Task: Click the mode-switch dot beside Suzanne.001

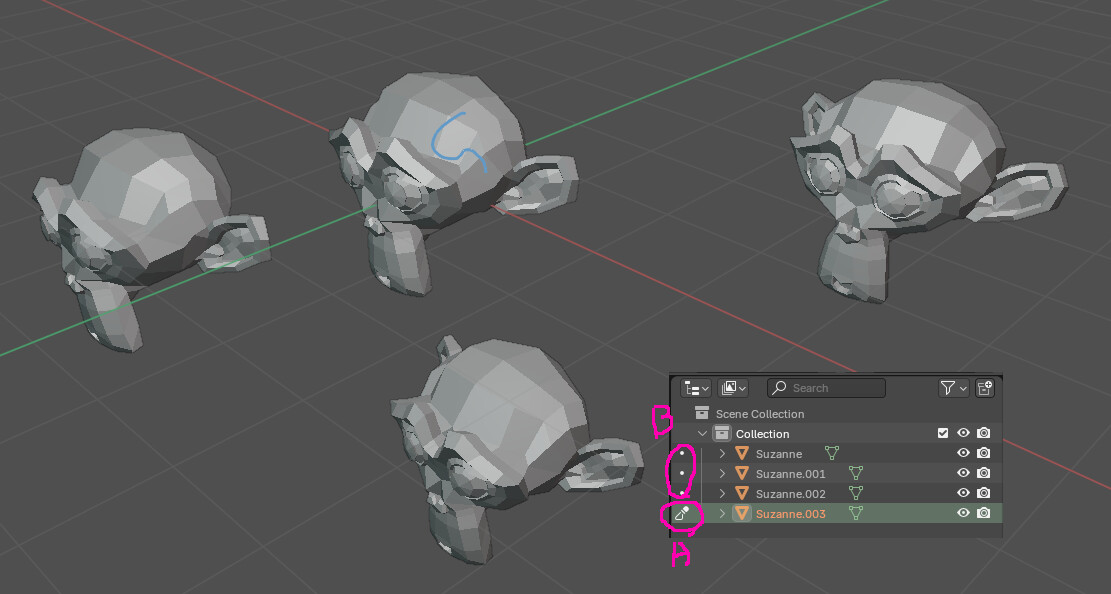Action: click(682, 472)
